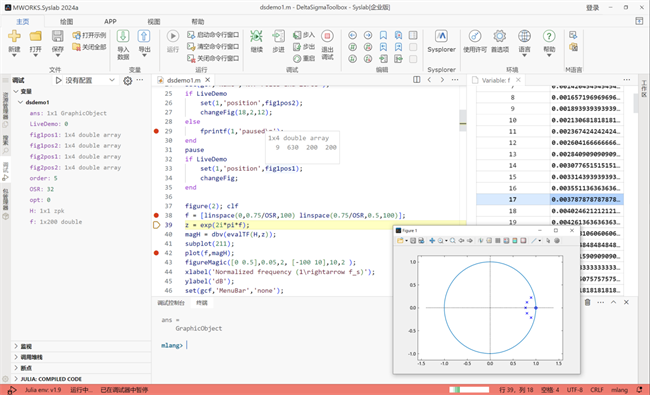Screen dimensions: 650x395
Task: Expand the 断点 breakpoints section
Action: (x=16, y=368)
